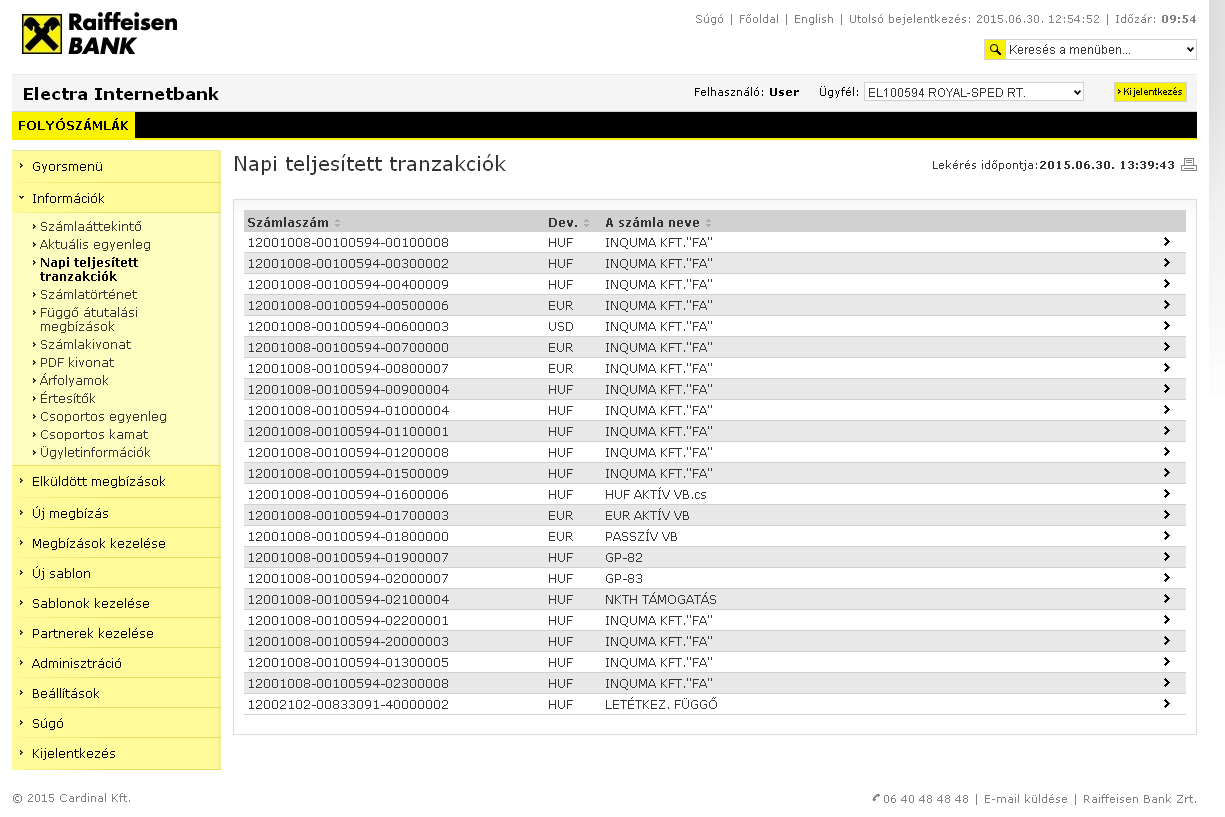The height and width of the screenshot is (817, 1225).
Task: Expand Új sablon section
Action: point(116,573)
